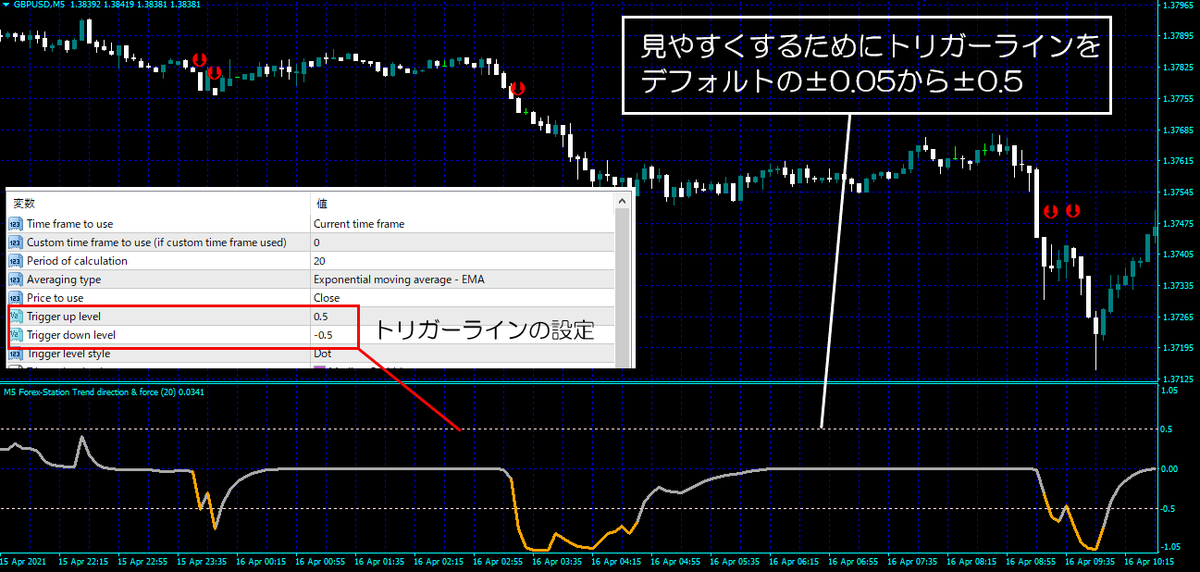Click the icon beside Trigger down level
Screen dimensions: 1200x572
(15, 335)
